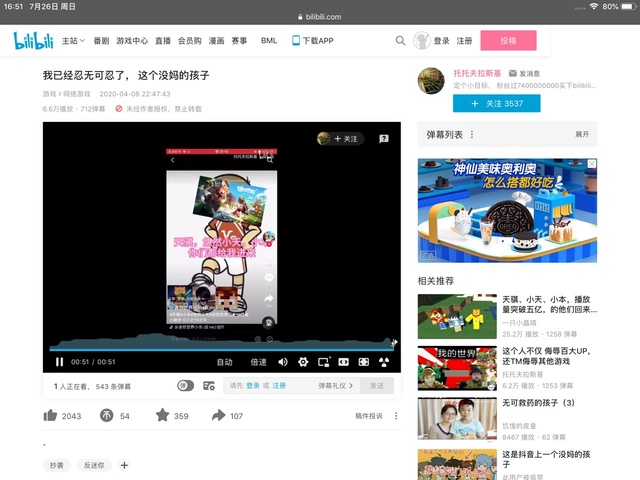Click 网络游戏 category breadcrumb
The height and width of the screenshot is (480, 640).
(76, 94)
